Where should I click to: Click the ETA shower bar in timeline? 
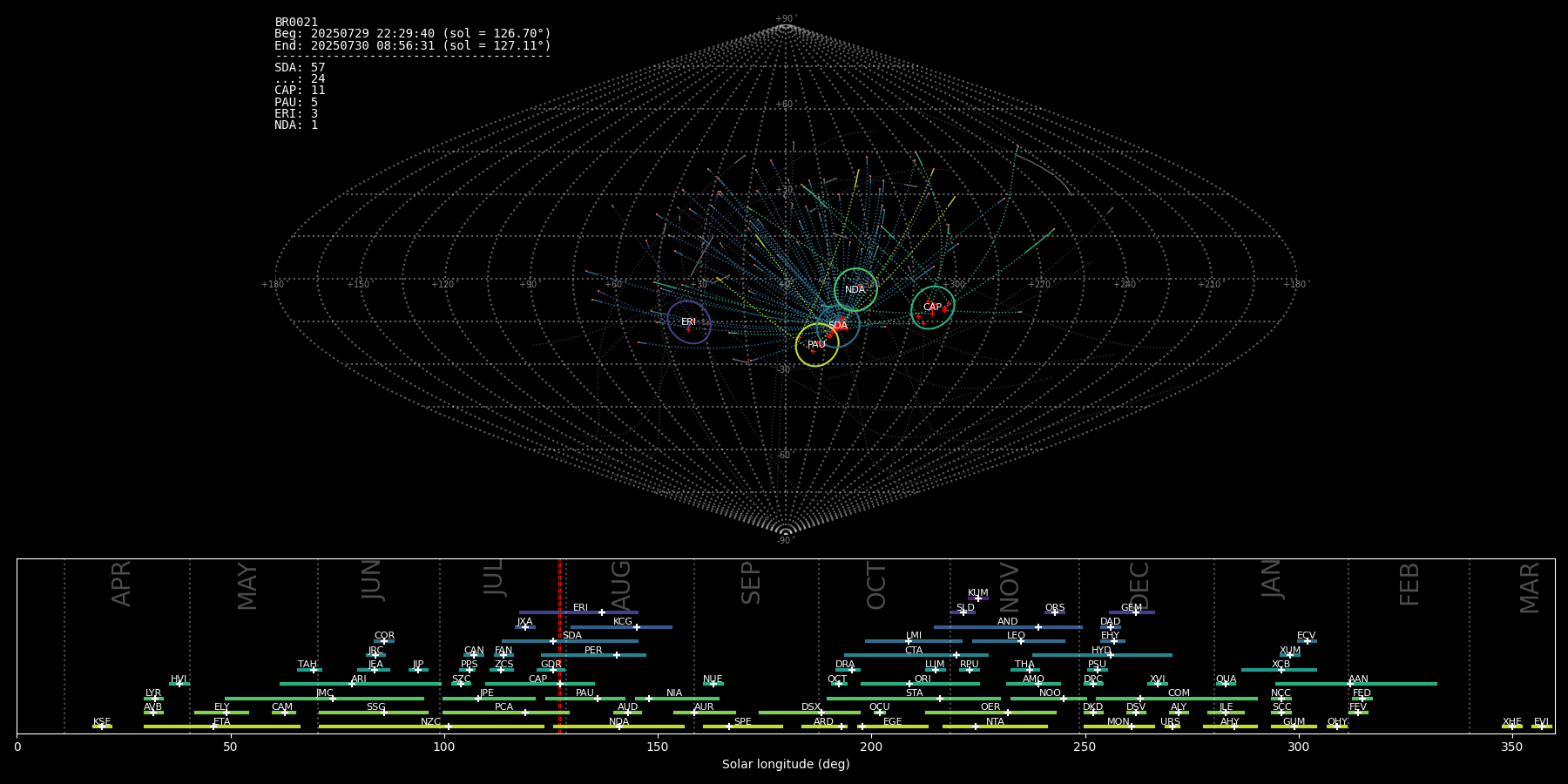tap(222, 727)
